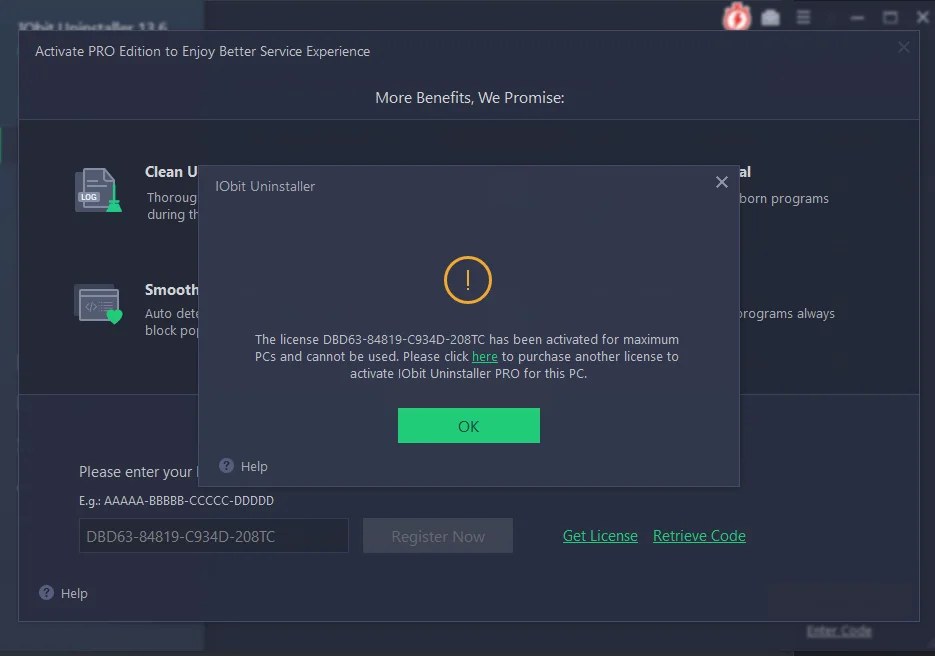The height and width of the screenshot is (656, 935).
Task: Close the IObit Uninstaller warning dialog
Action: pyautogui.click(x=722, y=182)
